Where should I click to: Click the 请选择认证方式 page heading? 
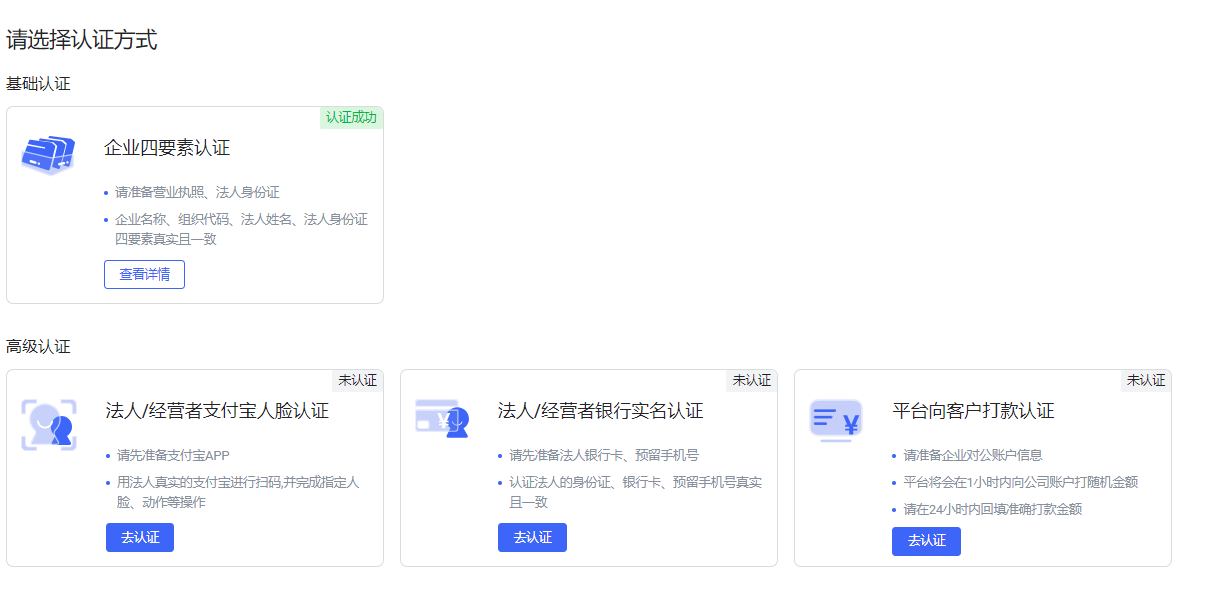(x=82, y=40)
